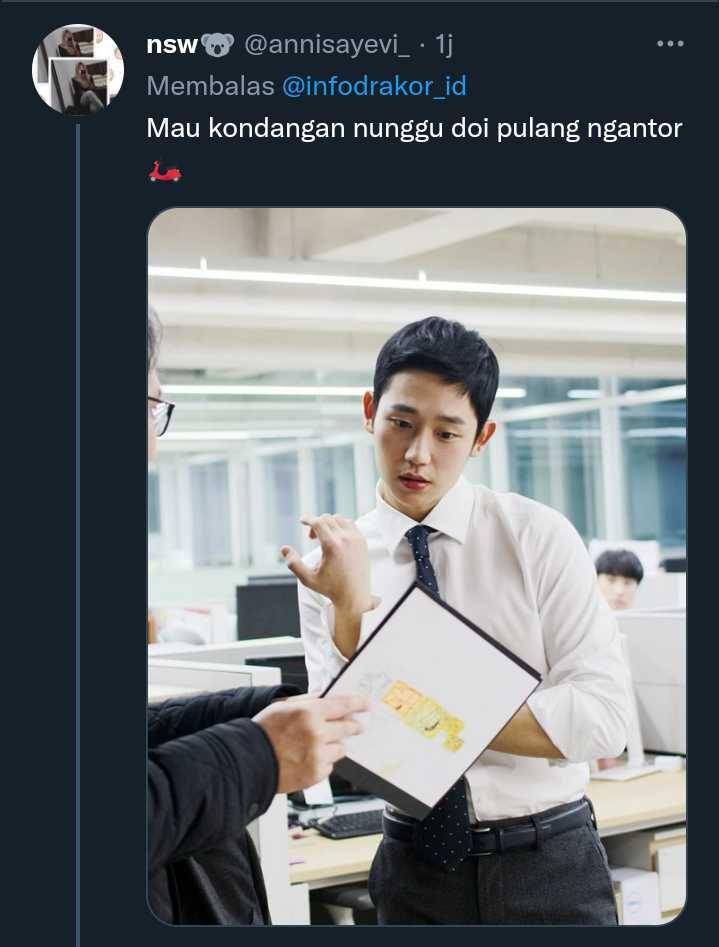Click the koala emoji beside nsw
Viewport: 719px width, 947px height.
tap(217, 45)
